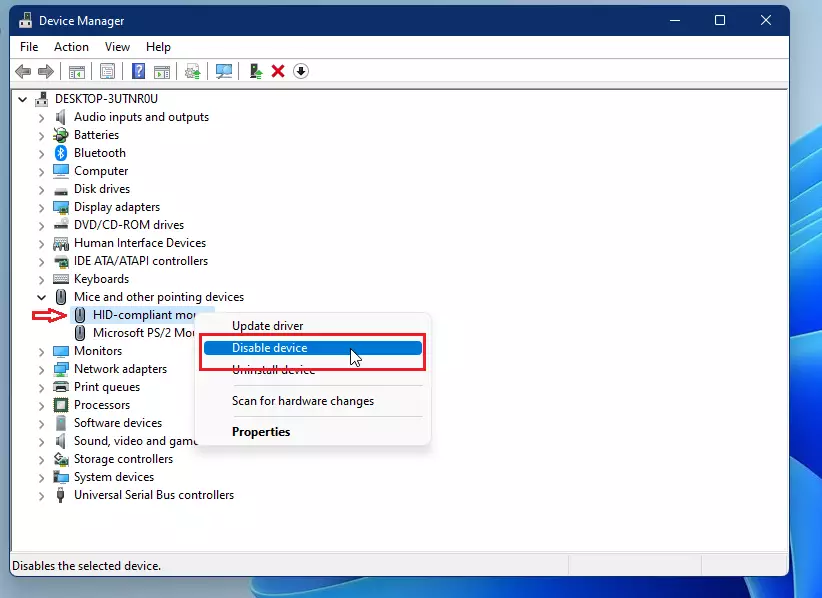Click the Microsoft PS/2 Mouse device icon
Viewport: 822px width, 598px height.
point(80,333)
